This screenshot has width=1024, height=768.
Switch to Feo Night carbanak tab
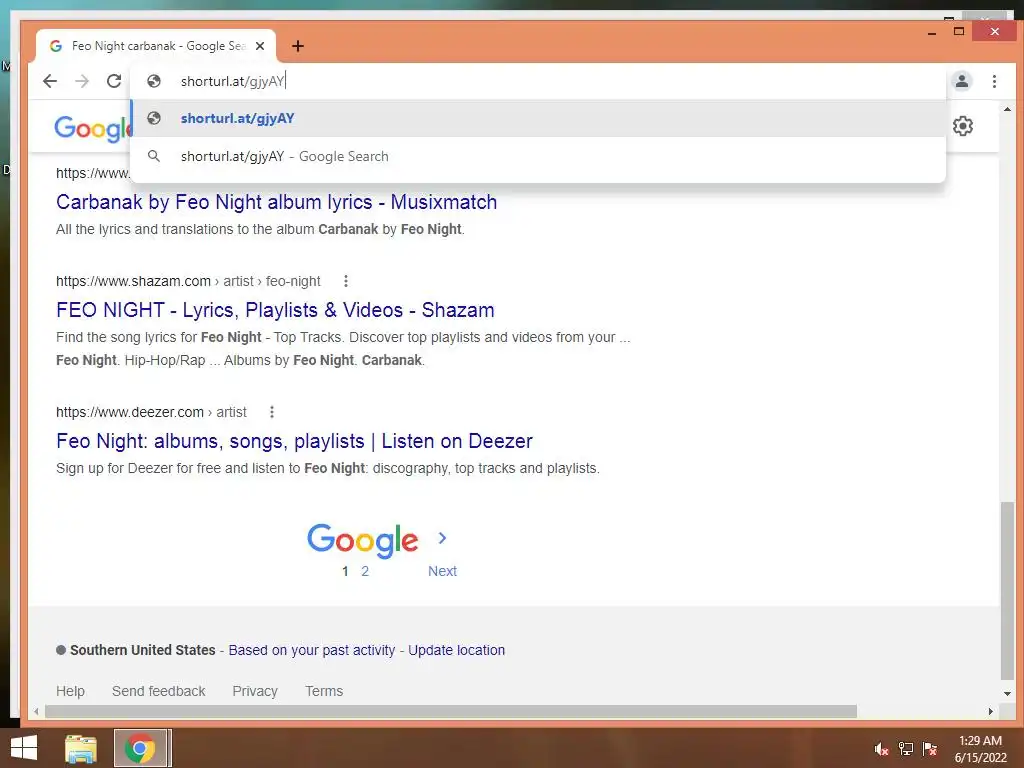coord(155,46)
